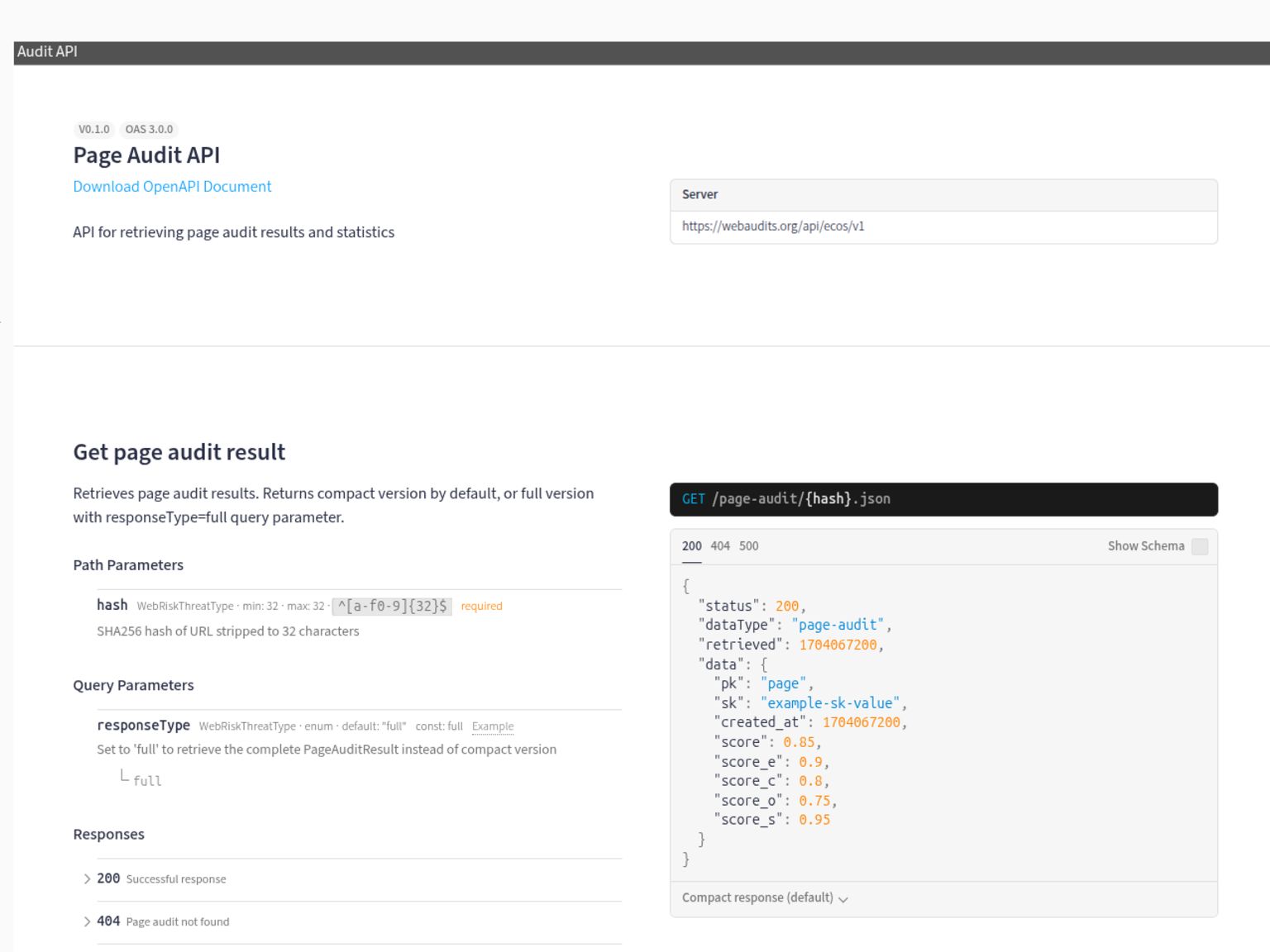Click the server URL https://webaudits.org/api/ecos/v1

point(774,226)
